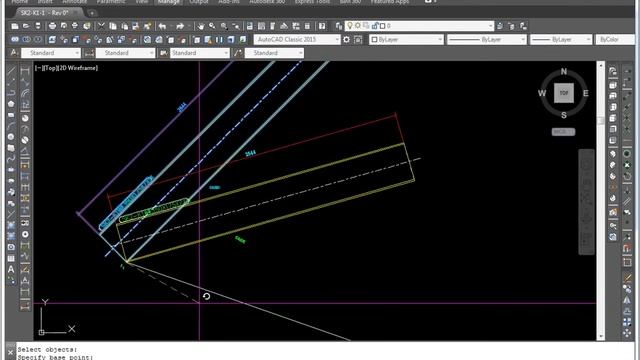
Task: Click the Zoom Window icon
Action: point(224,26)
